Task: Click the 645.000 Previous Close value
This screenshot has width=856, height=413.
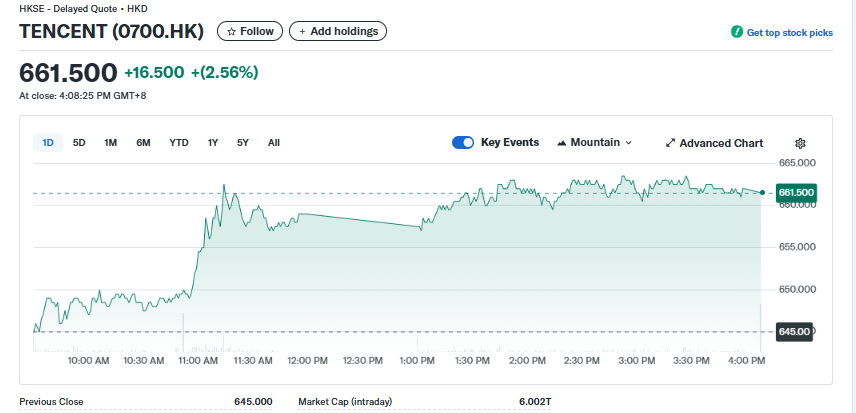Action: (253, 402)
